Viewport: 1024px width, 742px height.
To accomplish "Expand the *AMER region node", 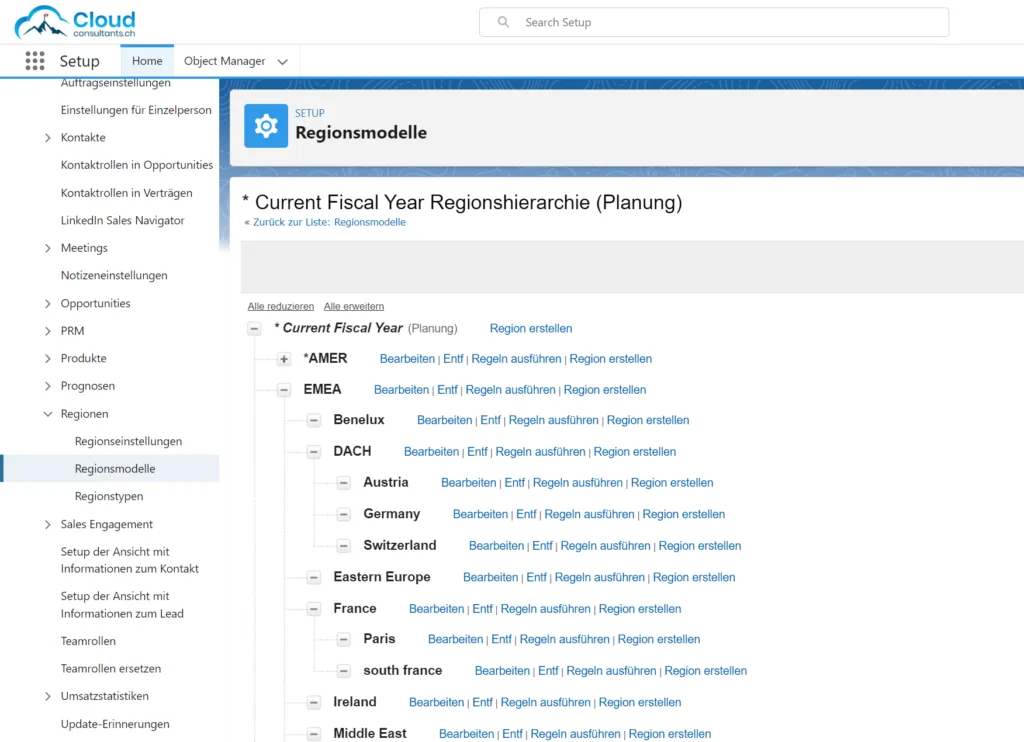I will pyautogui.click(x=284, y=359).
